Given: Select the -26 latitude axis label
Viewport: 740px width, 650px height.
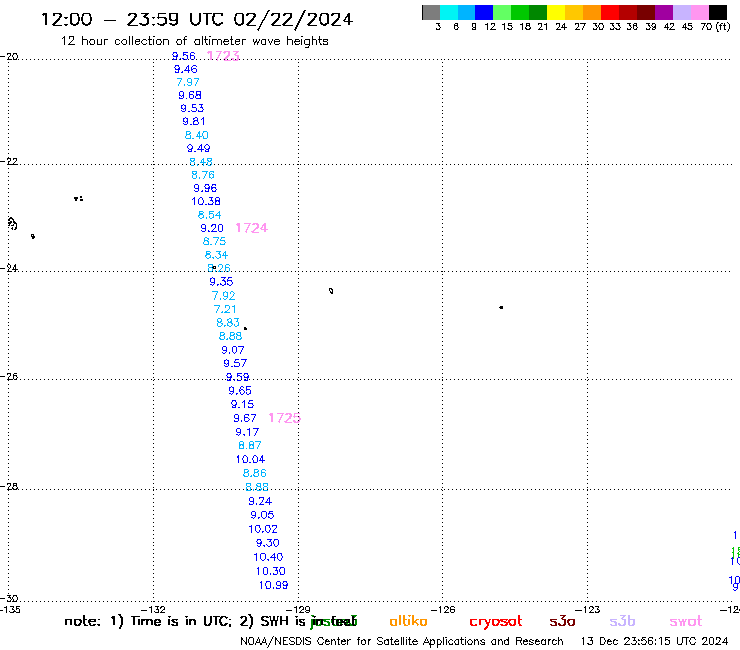Looking at the screenshot, I should coord(9,377).
